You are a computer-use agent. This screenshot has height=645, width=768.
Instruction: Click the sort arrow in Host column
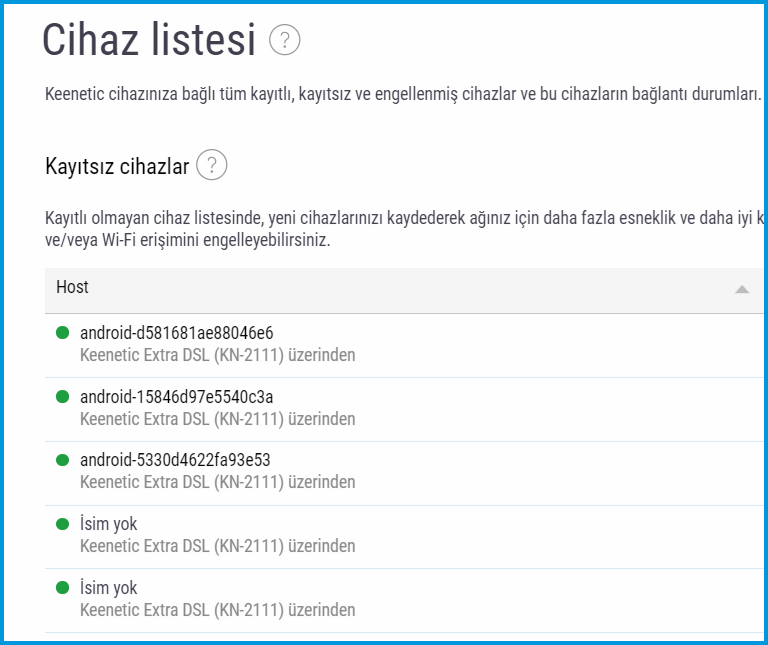tap(741, 289)
